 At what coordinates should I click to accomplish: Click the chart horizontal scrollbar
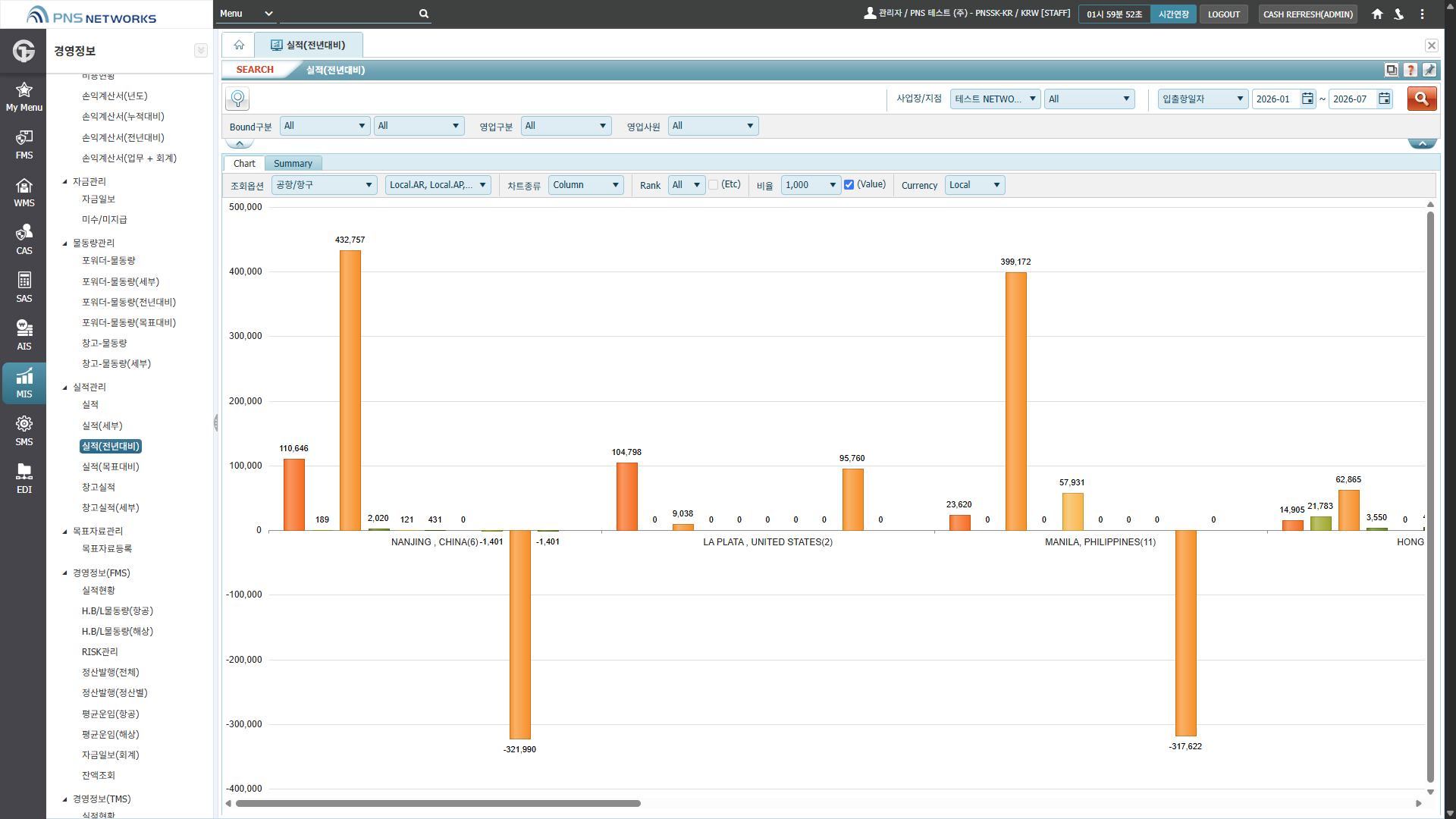pyautogui.click(x=438, y=804)
